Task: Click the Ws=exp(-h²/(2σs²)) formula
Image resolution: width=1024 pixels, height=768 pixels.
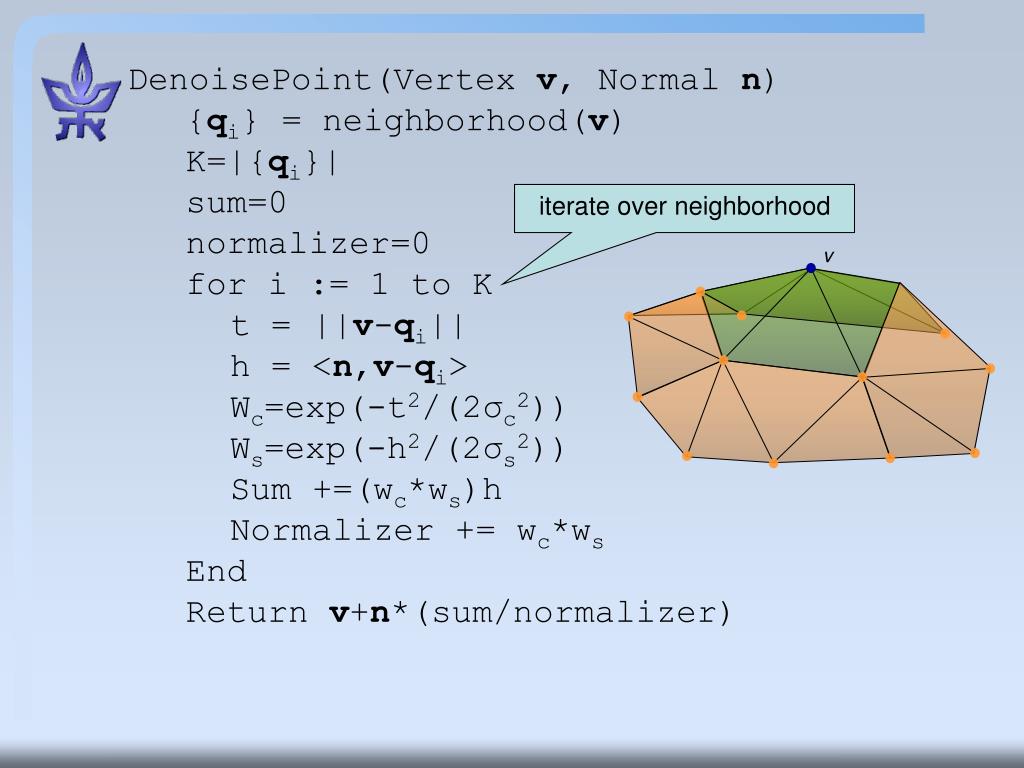Action: point(397,450)
